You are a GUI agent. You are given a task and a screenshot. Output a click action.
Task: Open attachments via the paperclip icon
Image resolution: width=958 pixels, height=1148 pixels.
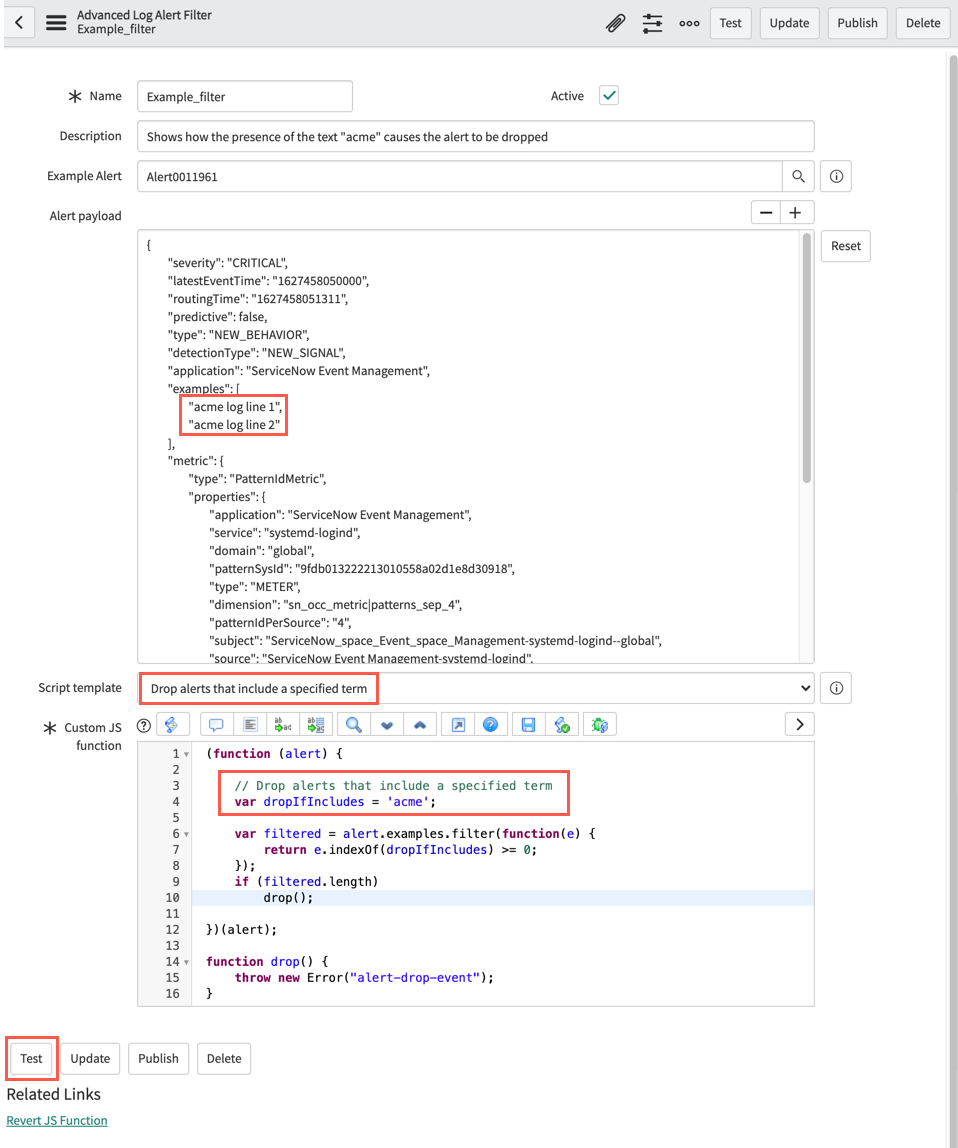tap(615, 23)
